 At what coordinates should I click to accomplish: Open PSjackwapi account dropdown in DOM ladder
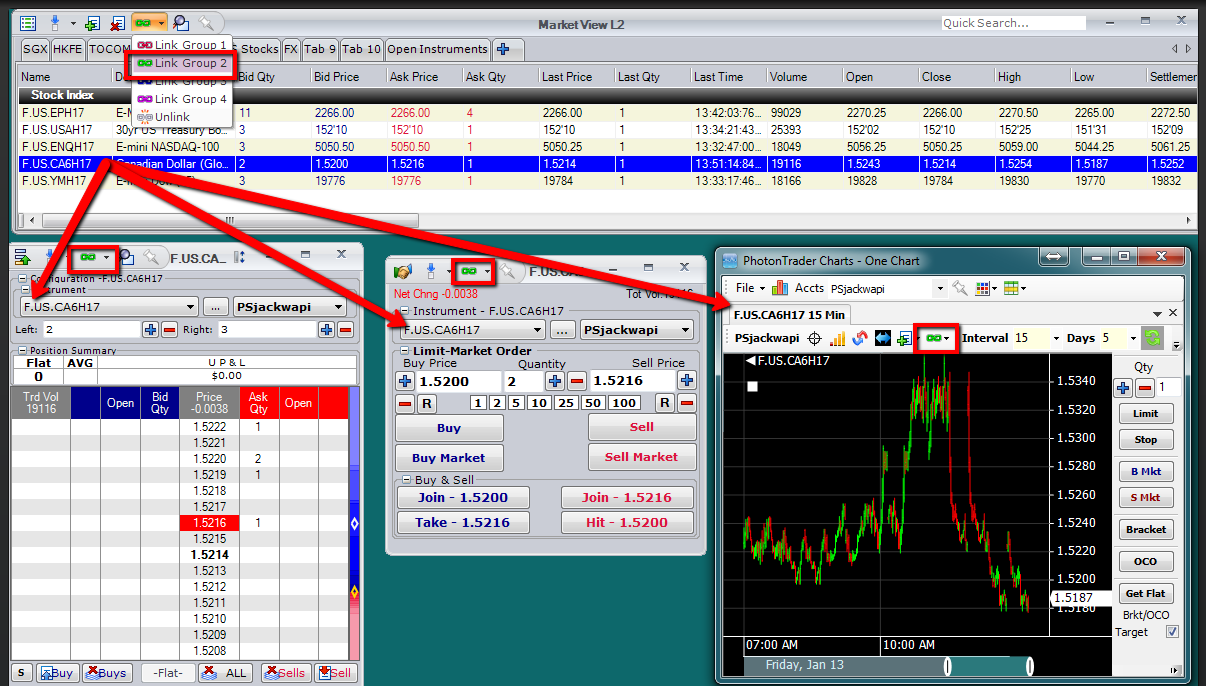coord(338,307)
